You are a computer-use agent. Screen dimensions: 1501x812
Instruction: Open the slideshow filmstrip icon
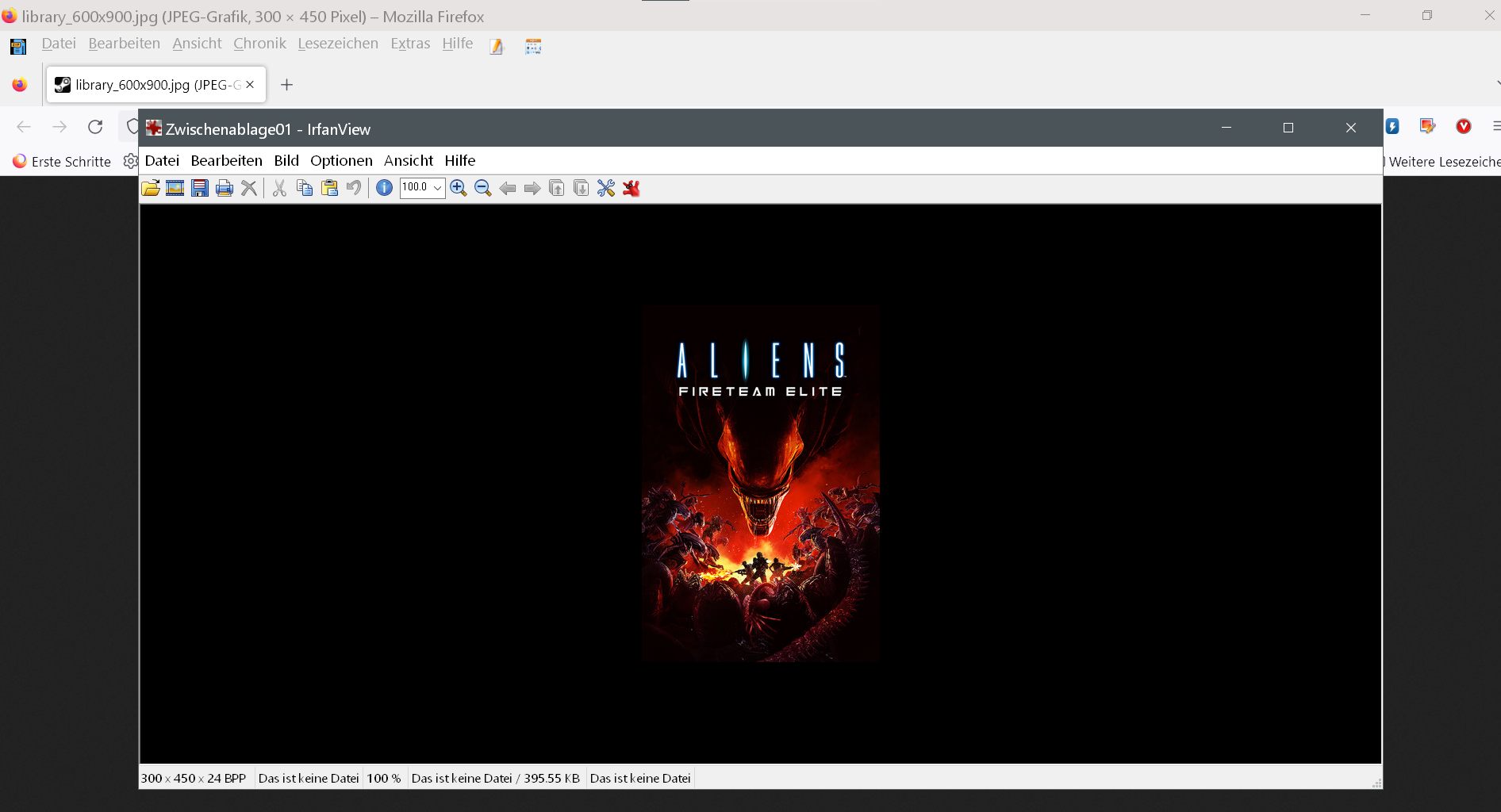click(175, 188)
